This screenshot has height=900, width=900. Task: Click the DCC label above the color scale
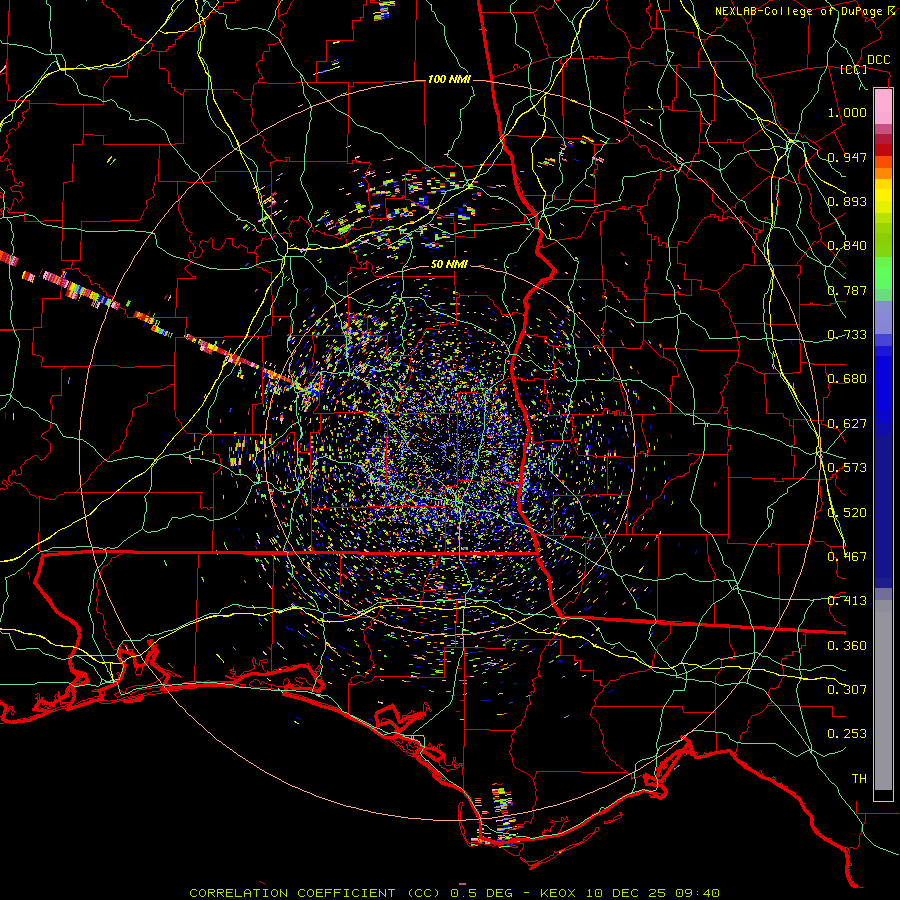click(x=878, y=60)
